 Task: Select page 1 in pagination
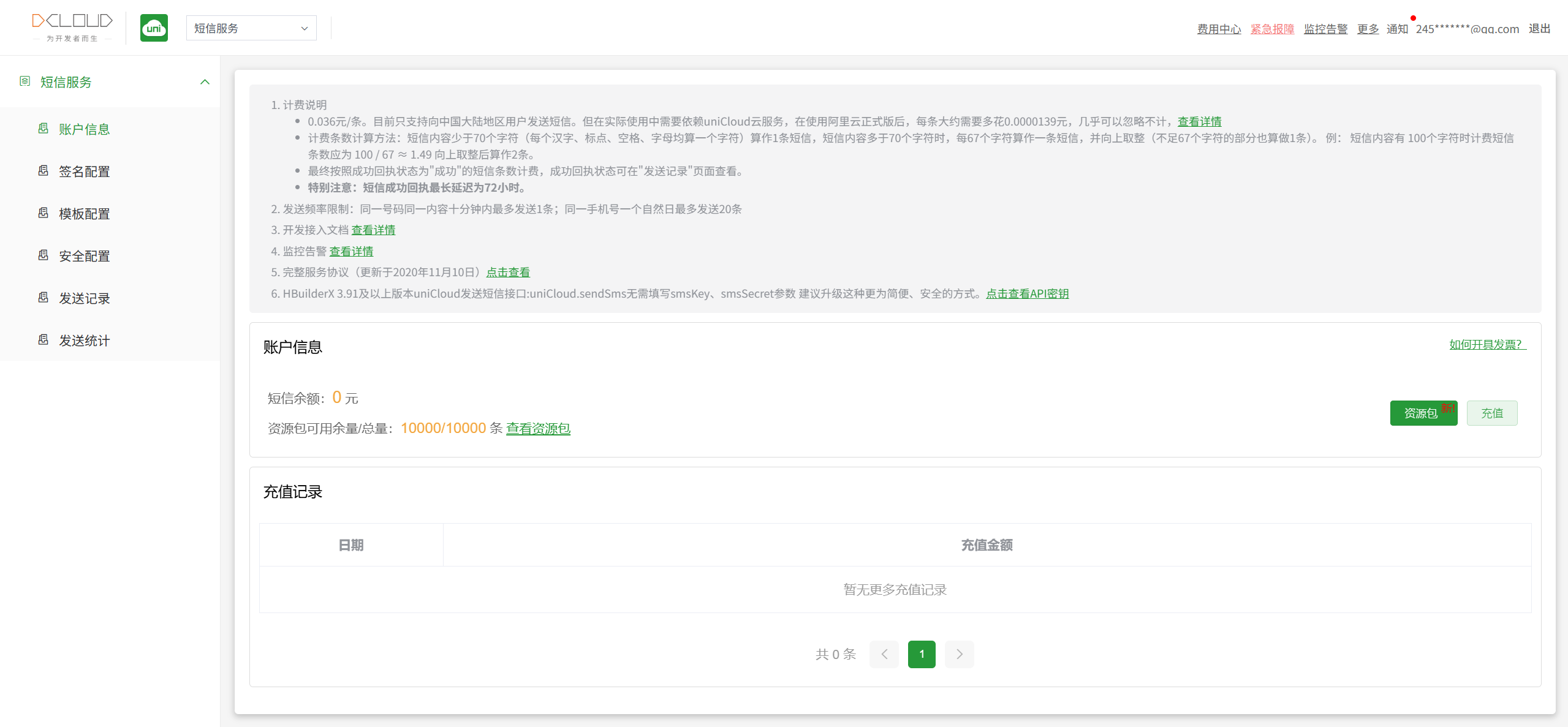[921, 654]
